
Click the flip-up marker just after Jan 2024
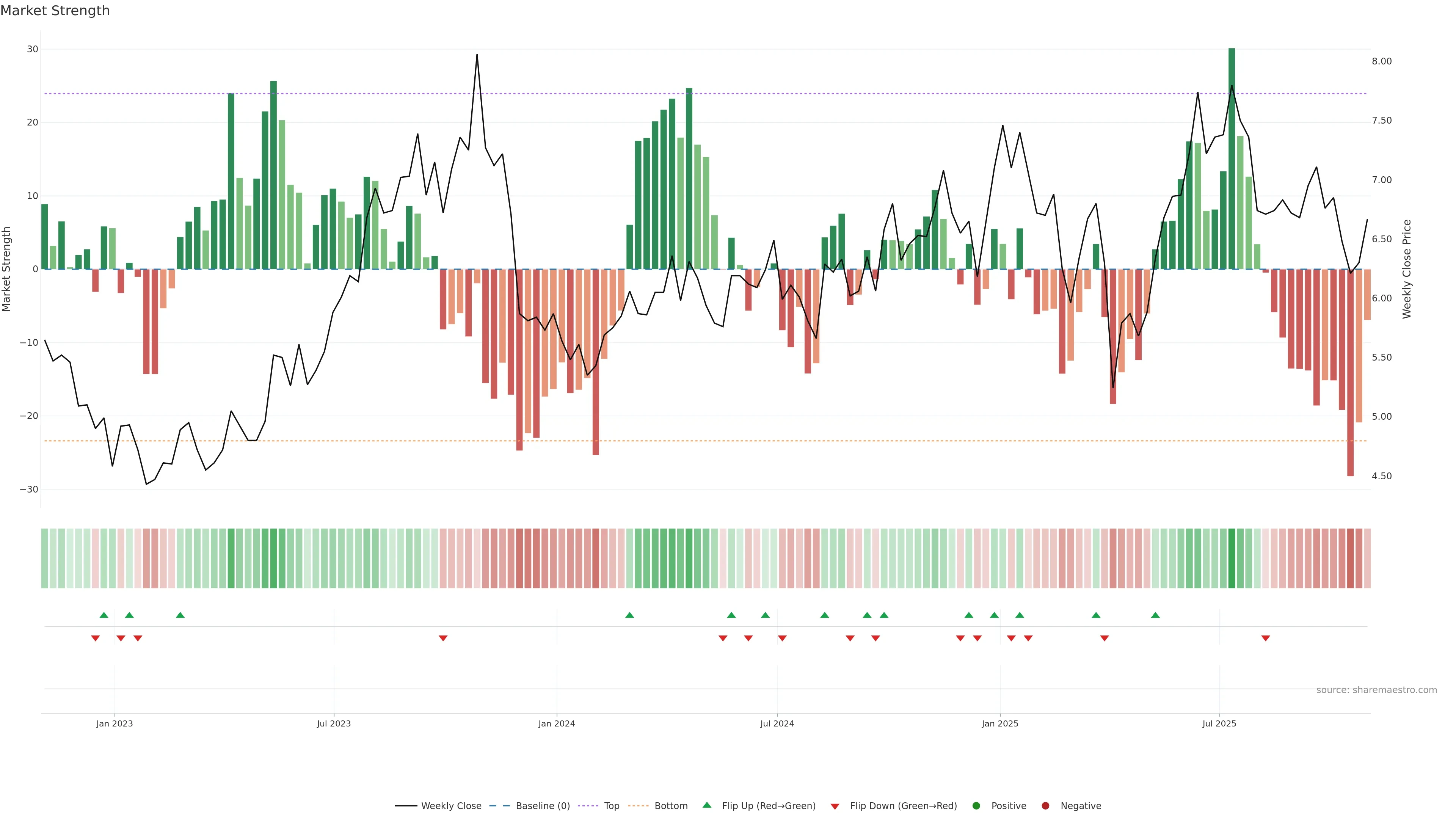pyautogui.click(x=630, y=615)
